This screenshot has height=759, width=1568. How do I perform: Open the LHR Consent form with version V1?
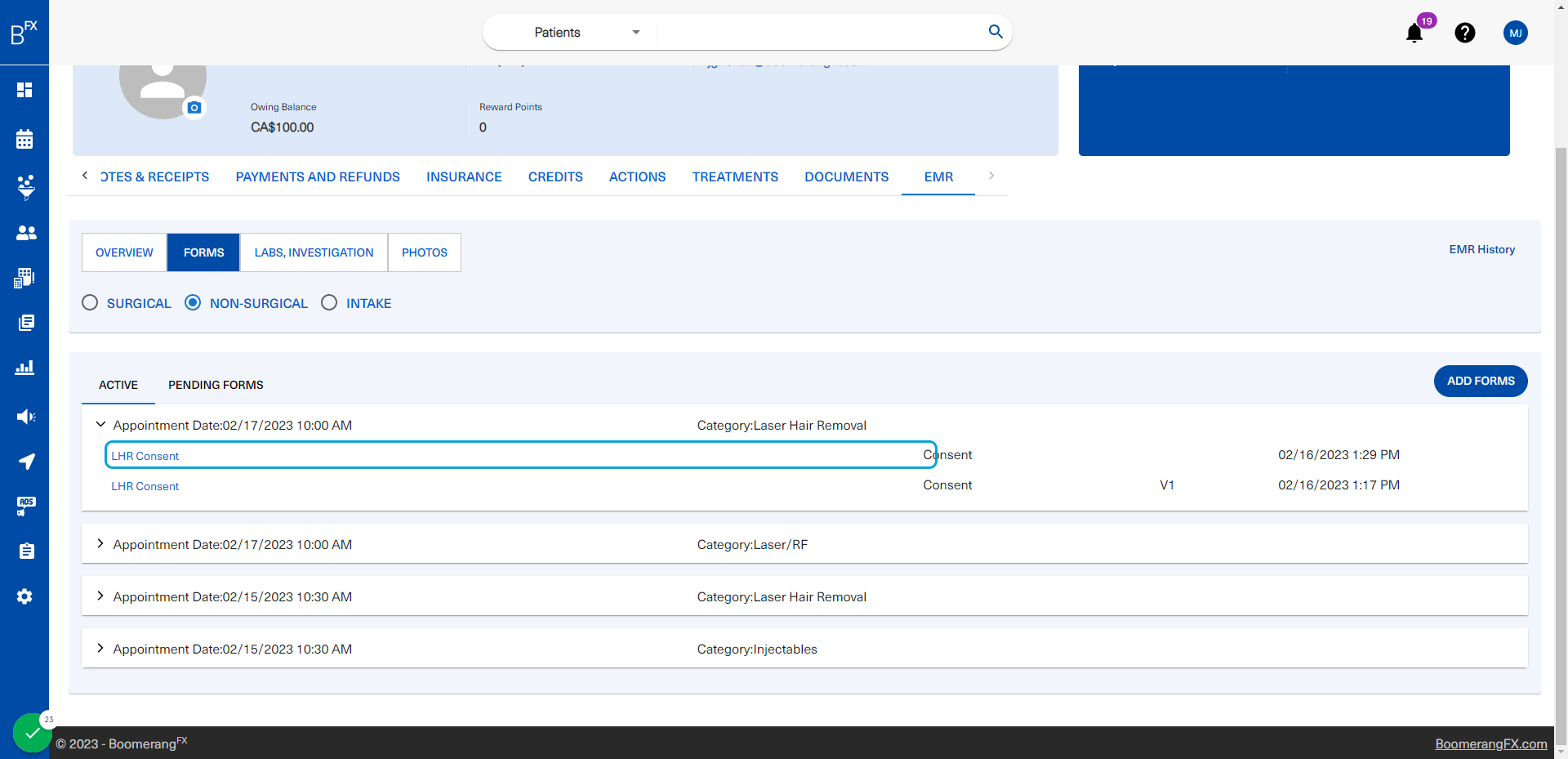145,486
